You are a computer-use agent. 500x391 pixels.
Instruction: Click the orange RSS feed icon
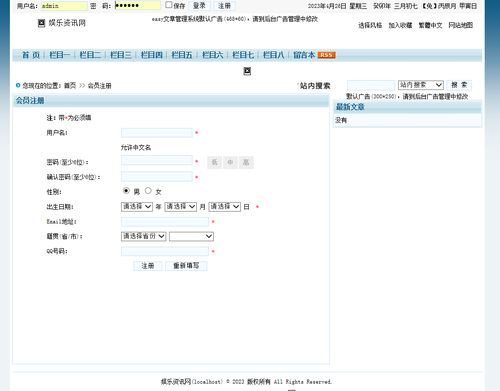pyautogui.click(x=326, y=55)
